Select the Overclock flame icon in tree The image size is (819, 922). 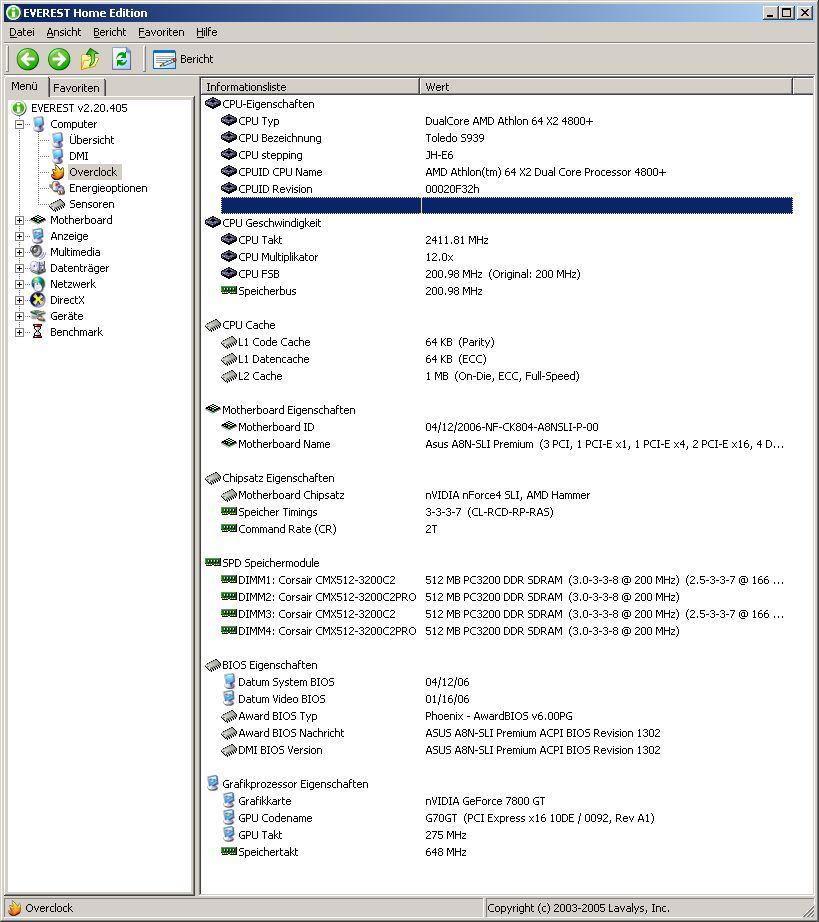[57, 172]
